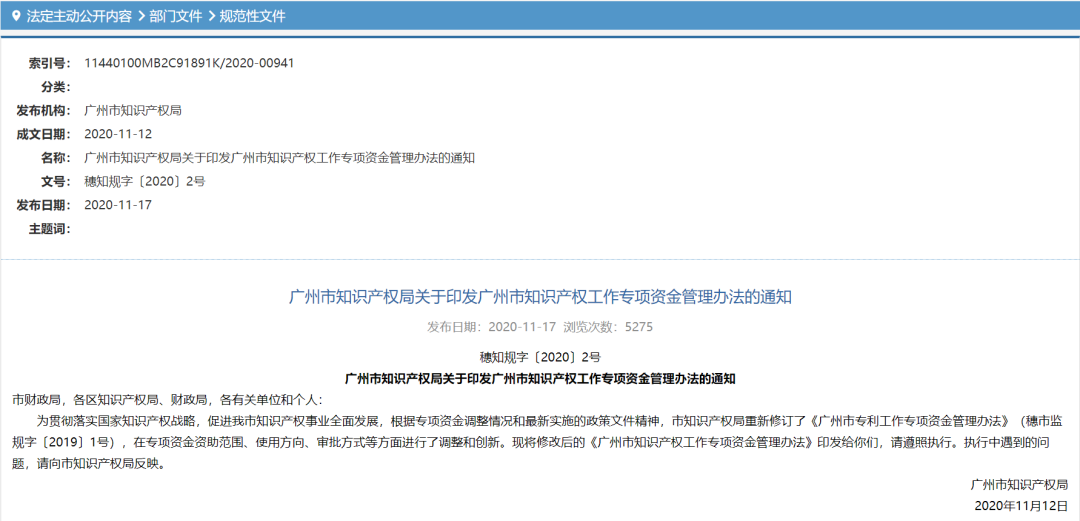Click the gray 发布日期：2020-11-17 under headline
Screen dimensions: 1080x521
tap(492, 327)
